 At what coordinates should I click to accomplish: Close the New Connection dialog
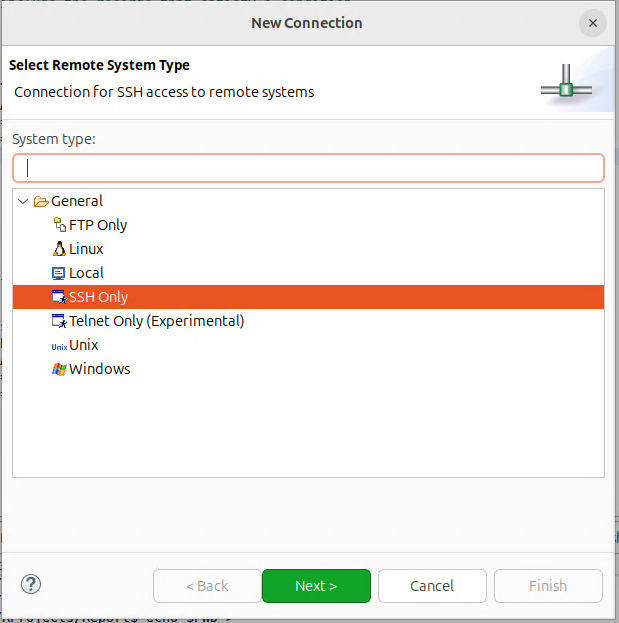pos(593,23)
